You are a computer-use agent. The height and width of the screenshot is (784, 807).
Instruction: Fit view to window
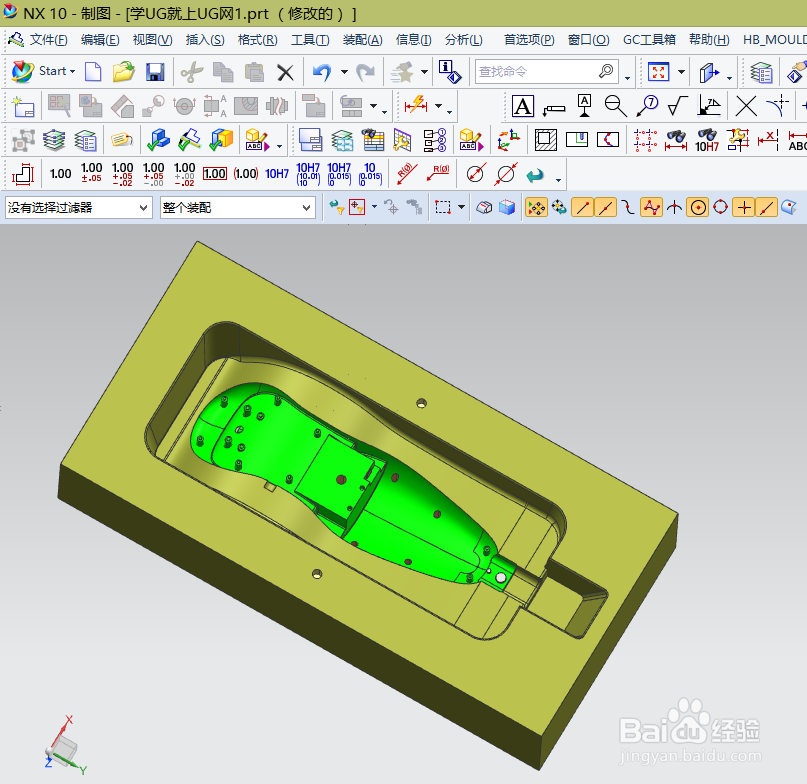658,72
